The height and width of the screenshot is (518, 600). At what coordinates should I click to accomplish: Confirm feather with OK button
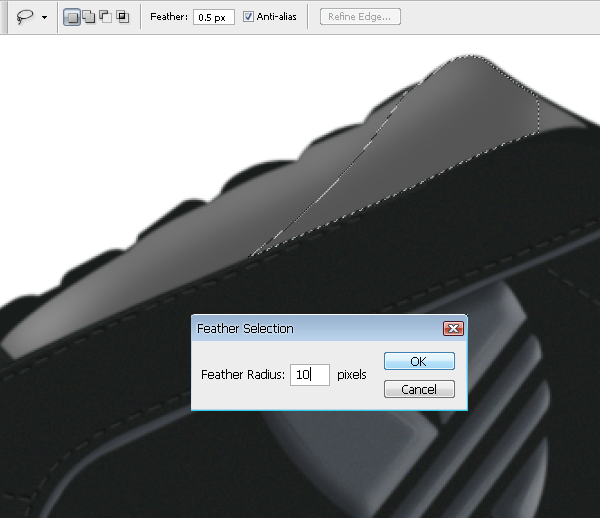pyautogui.click(x=419, y=361)
